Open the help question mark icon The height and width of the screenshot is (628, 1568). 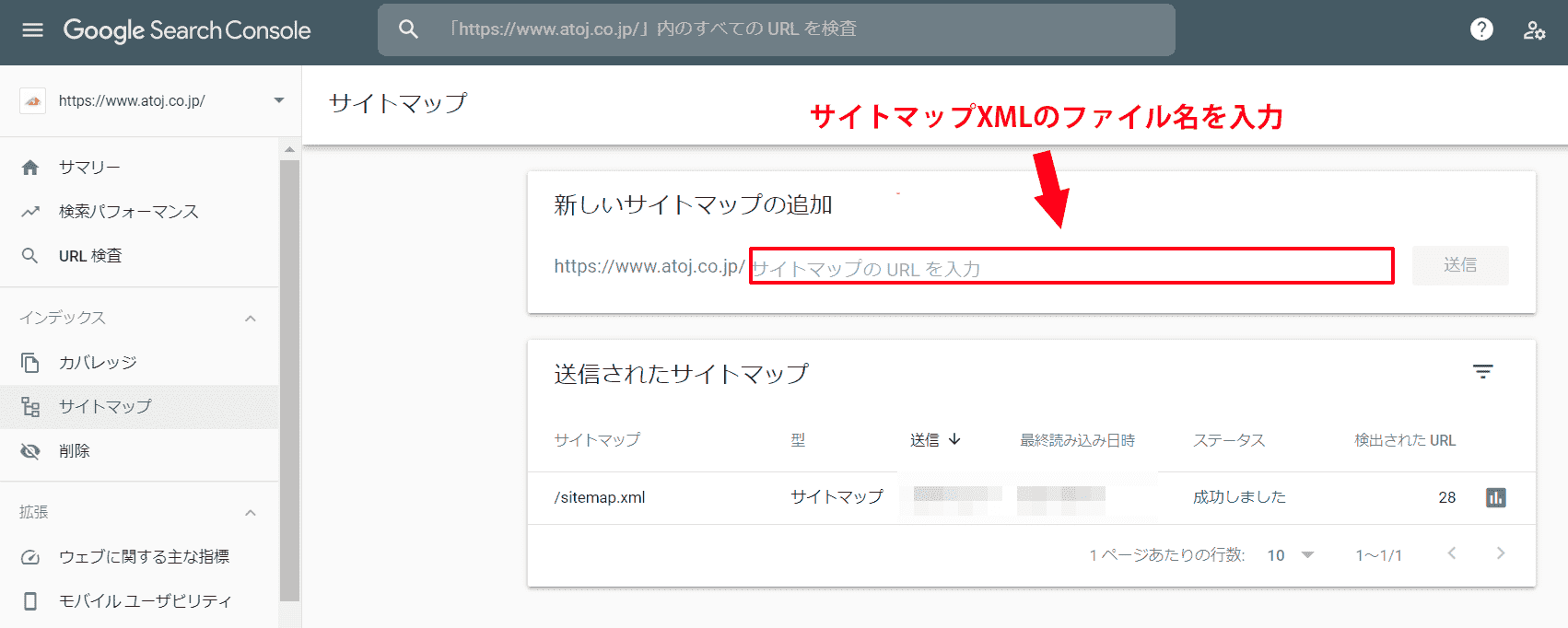point(1481,29)
